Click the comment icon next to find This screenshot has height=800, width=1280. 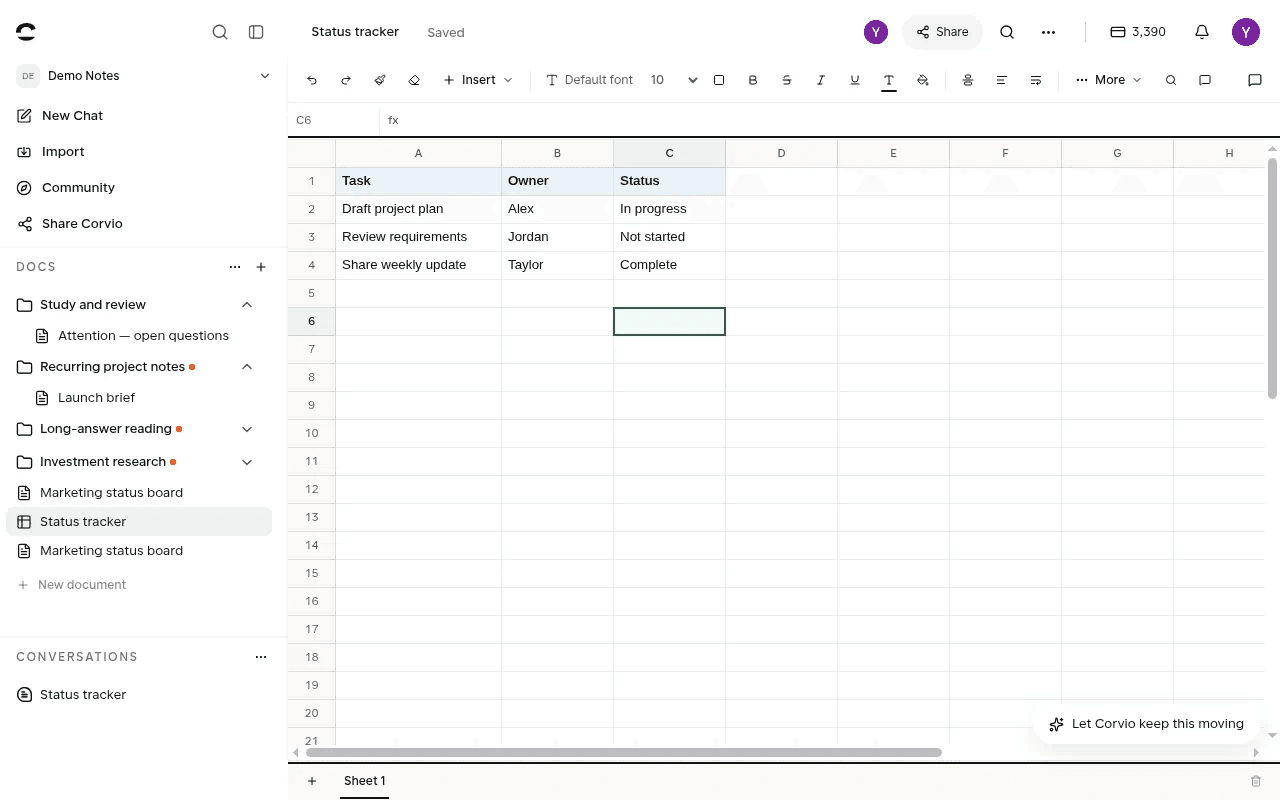tap(1205, 80)
